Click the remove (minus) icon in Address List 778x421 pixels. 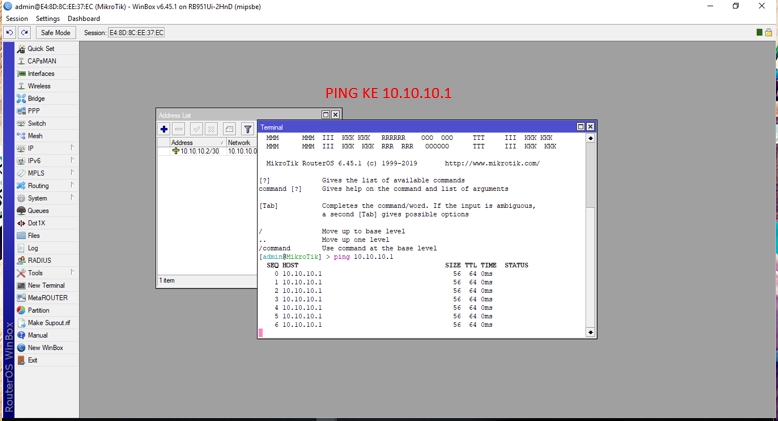coord(179,129)
